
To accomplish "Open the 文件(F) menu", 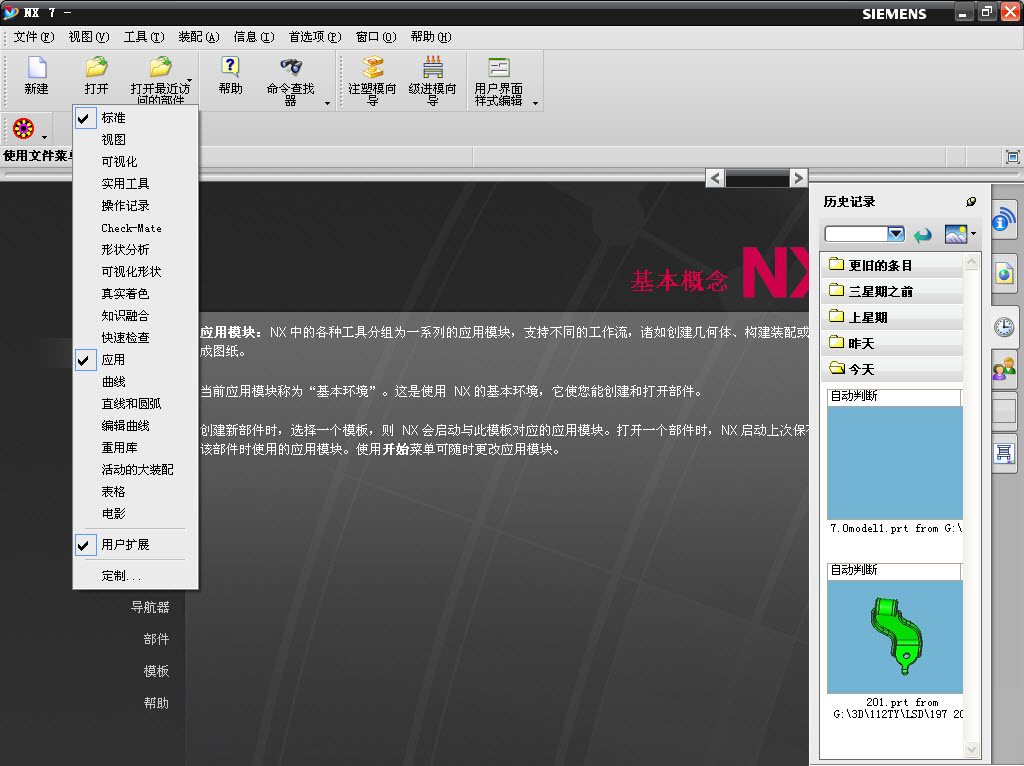I will 34,37.
